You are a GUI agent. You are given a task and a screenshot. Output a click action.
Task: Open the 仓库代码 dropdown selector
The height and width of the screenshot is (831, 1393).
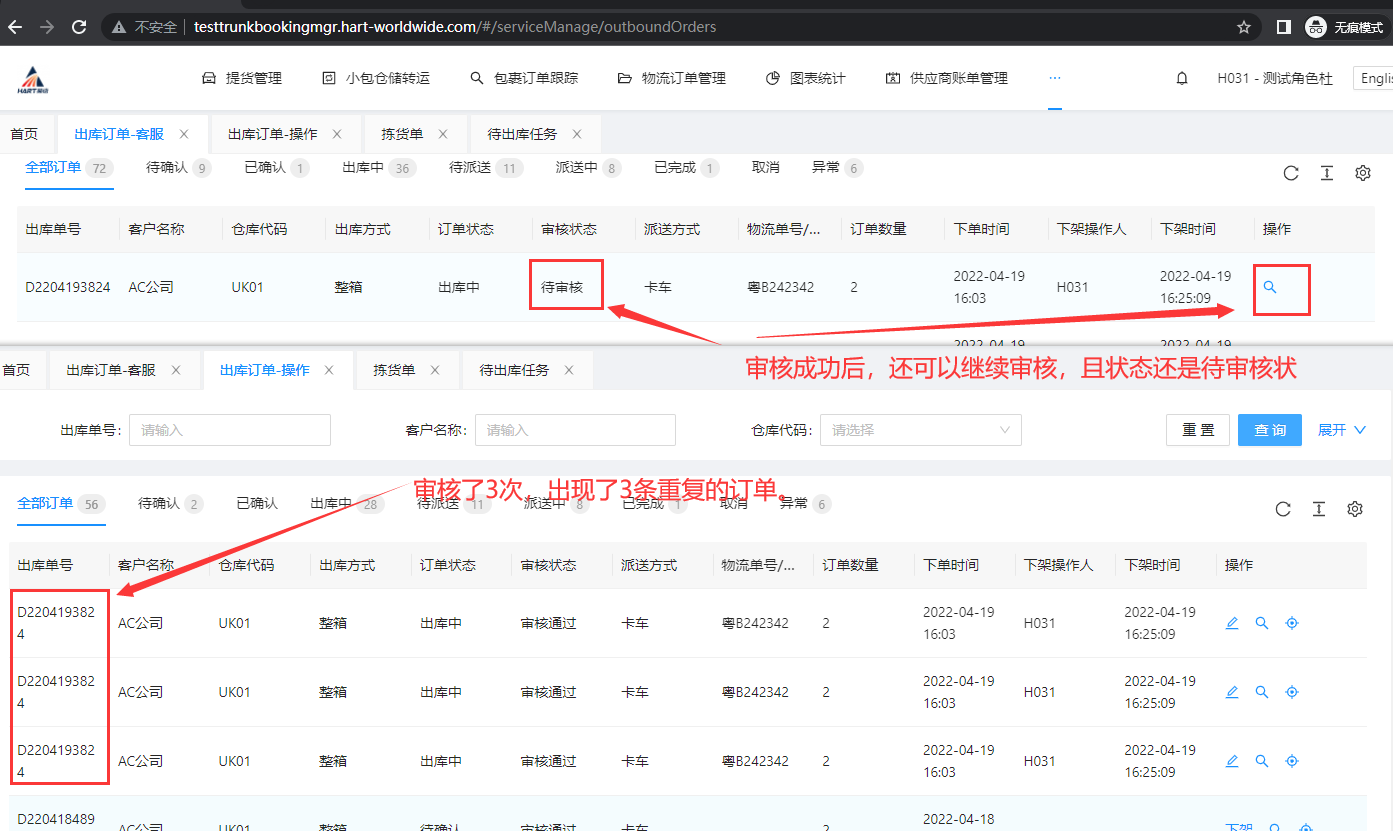[920, 430]
